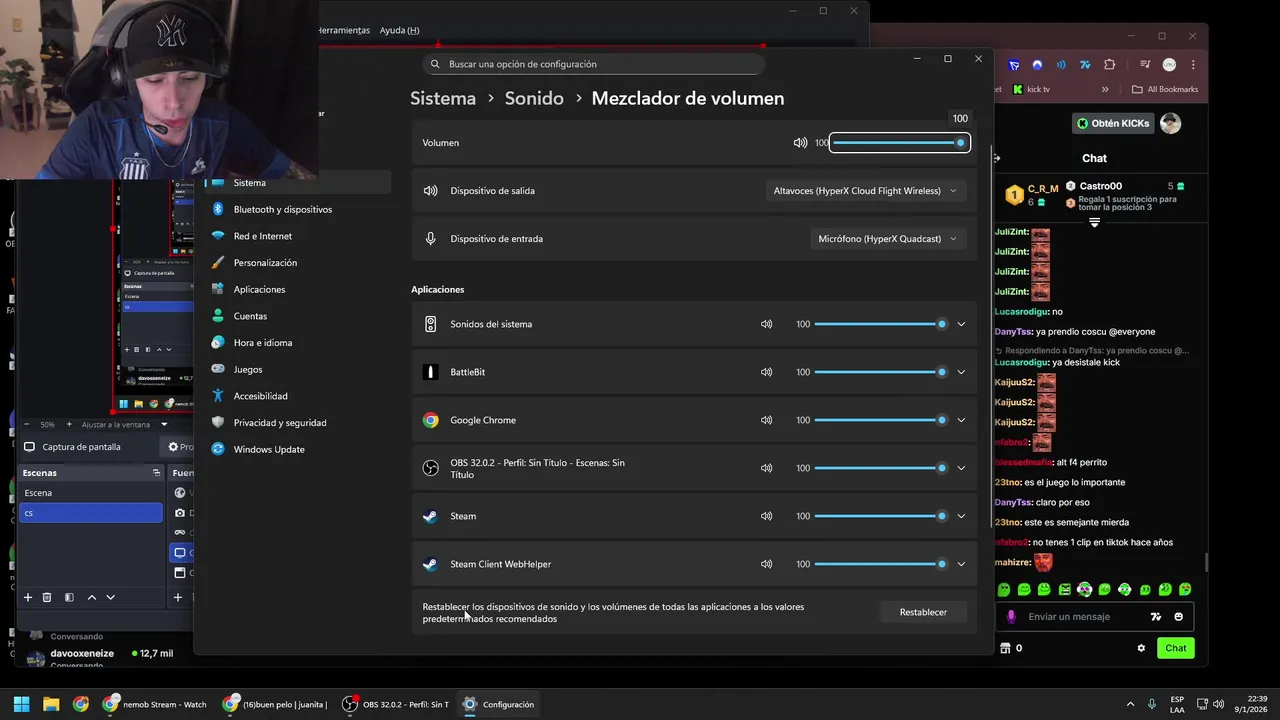Go to Sonido breadcrumb link
The height and width of the screenshot is (720, 1280).
534,98
